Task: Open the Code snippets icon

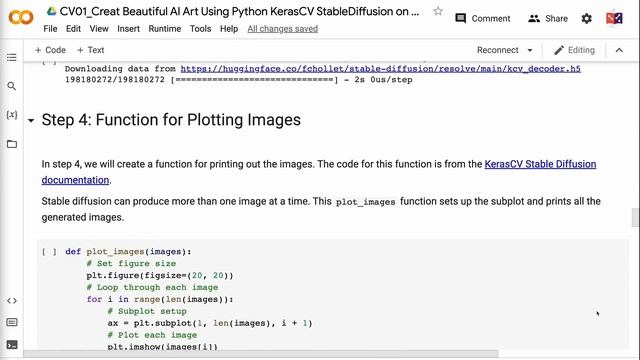Action: tap(12, 301)
